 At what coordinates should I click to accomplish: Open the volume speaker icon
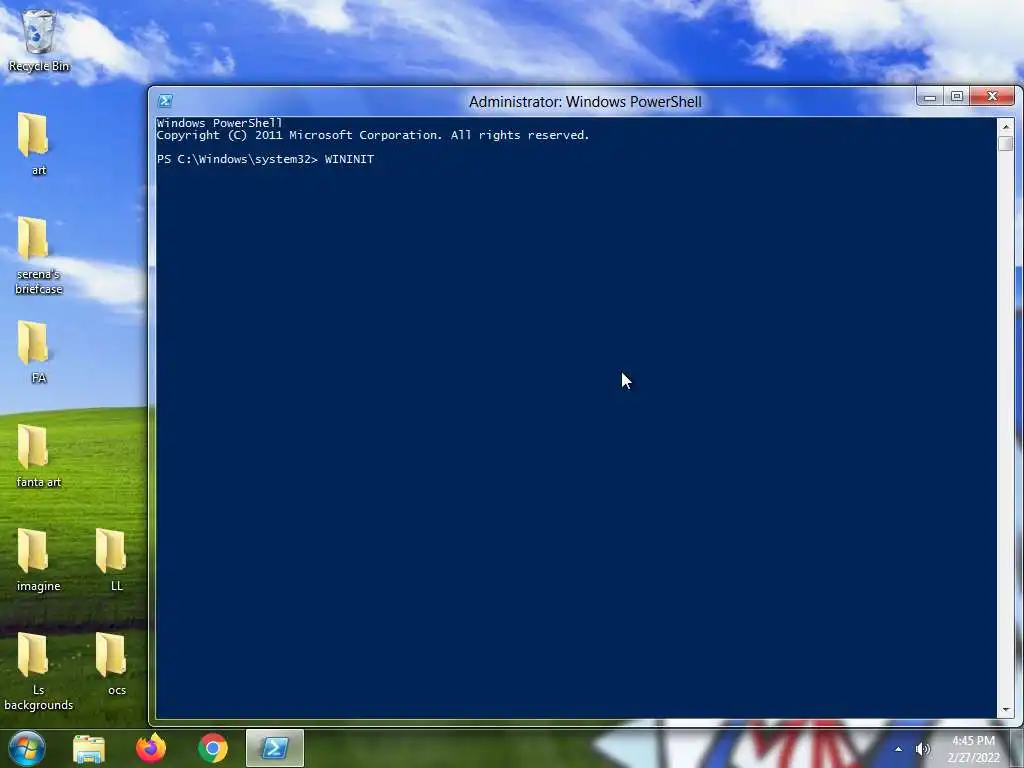(x=922, y=749)
